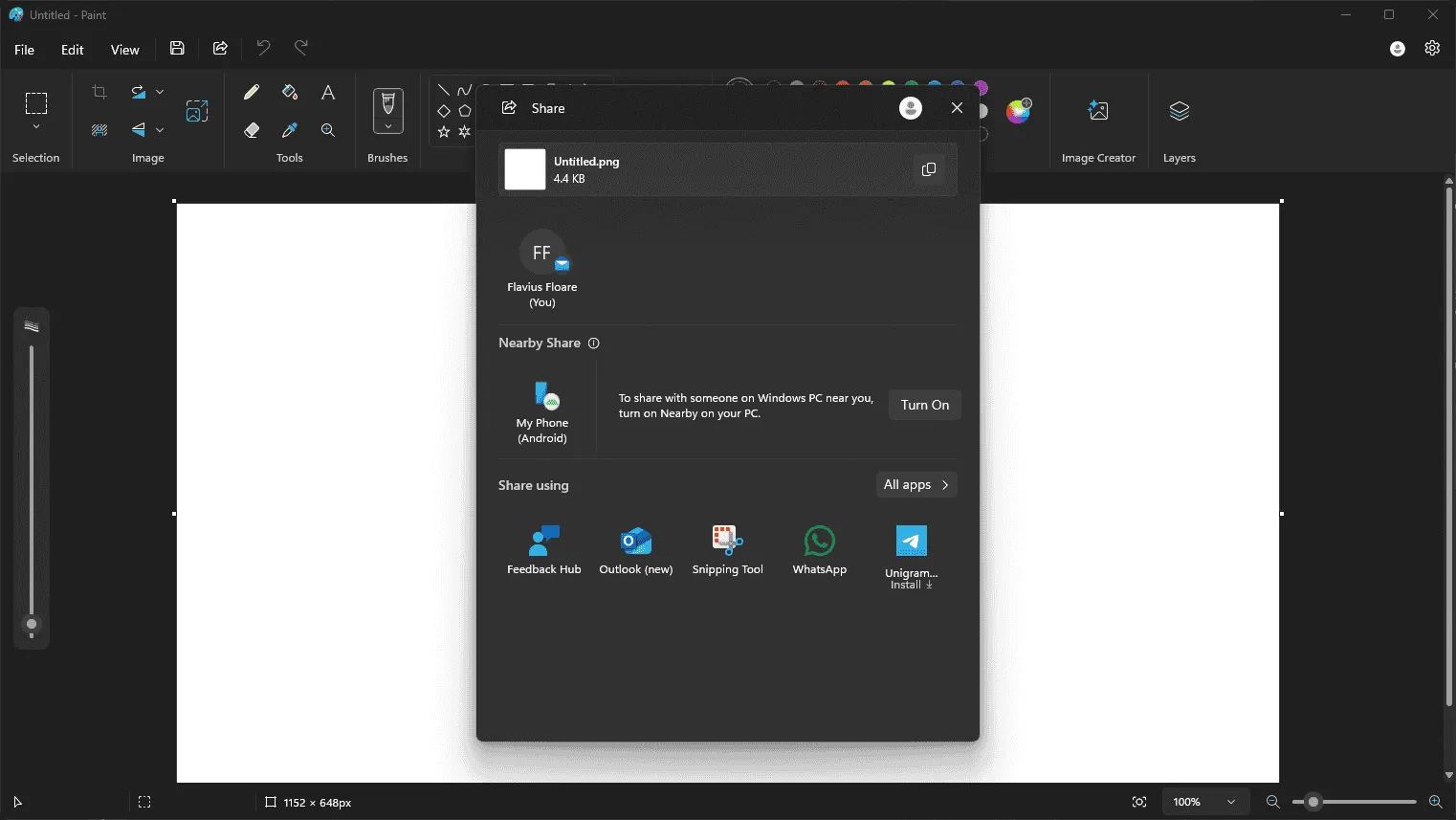Share using Feedback Hub
This screenshot has height=820, width=1456.
click(x=544, y=550)
